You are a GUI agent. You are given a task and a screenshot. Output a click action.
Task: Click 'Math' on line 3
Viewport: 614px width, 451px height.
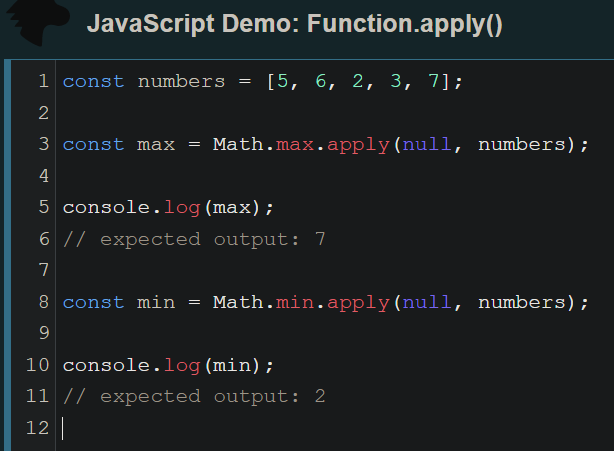coord(238,144)
